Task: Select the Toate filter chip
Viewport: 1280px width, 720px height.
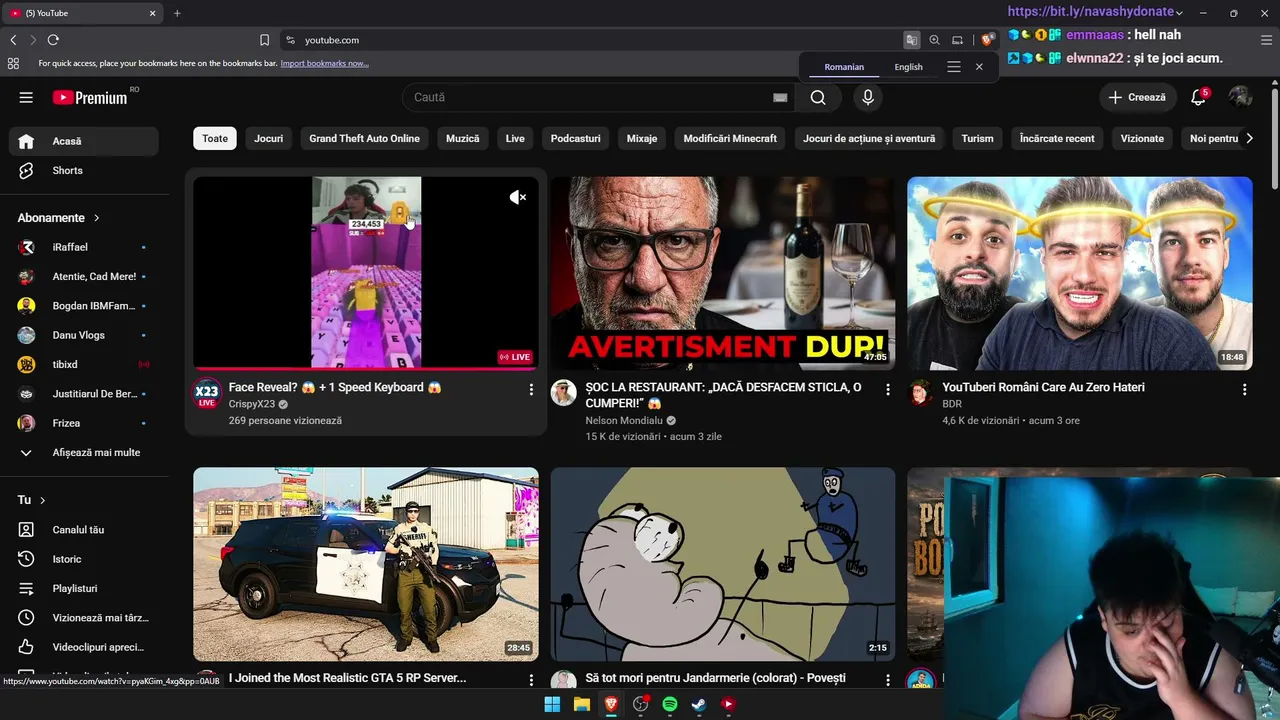Action: (x=215, y=138)
